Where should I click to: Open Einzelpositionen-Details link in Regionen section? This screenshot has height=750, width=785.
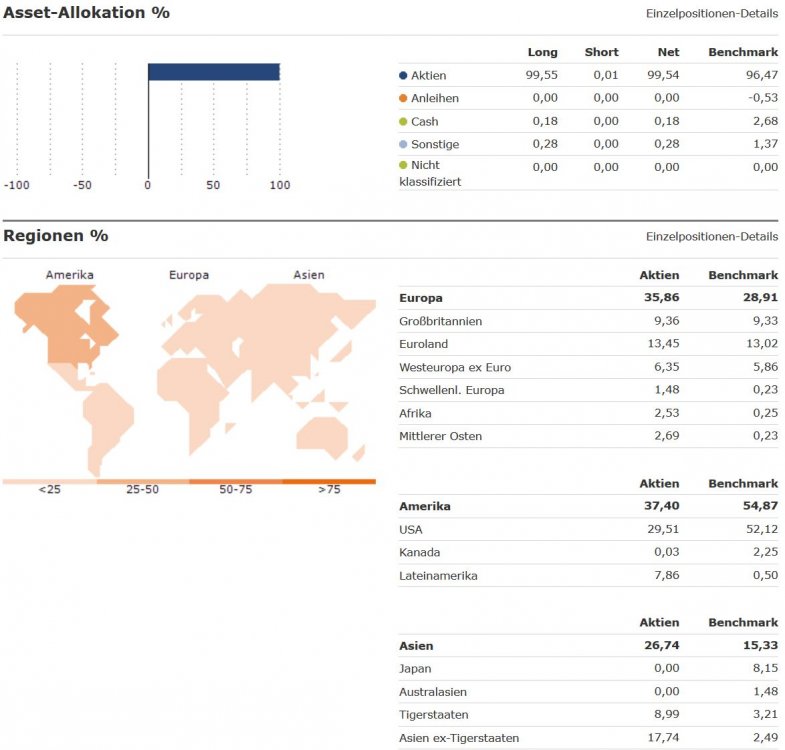(x=712, y=237)
